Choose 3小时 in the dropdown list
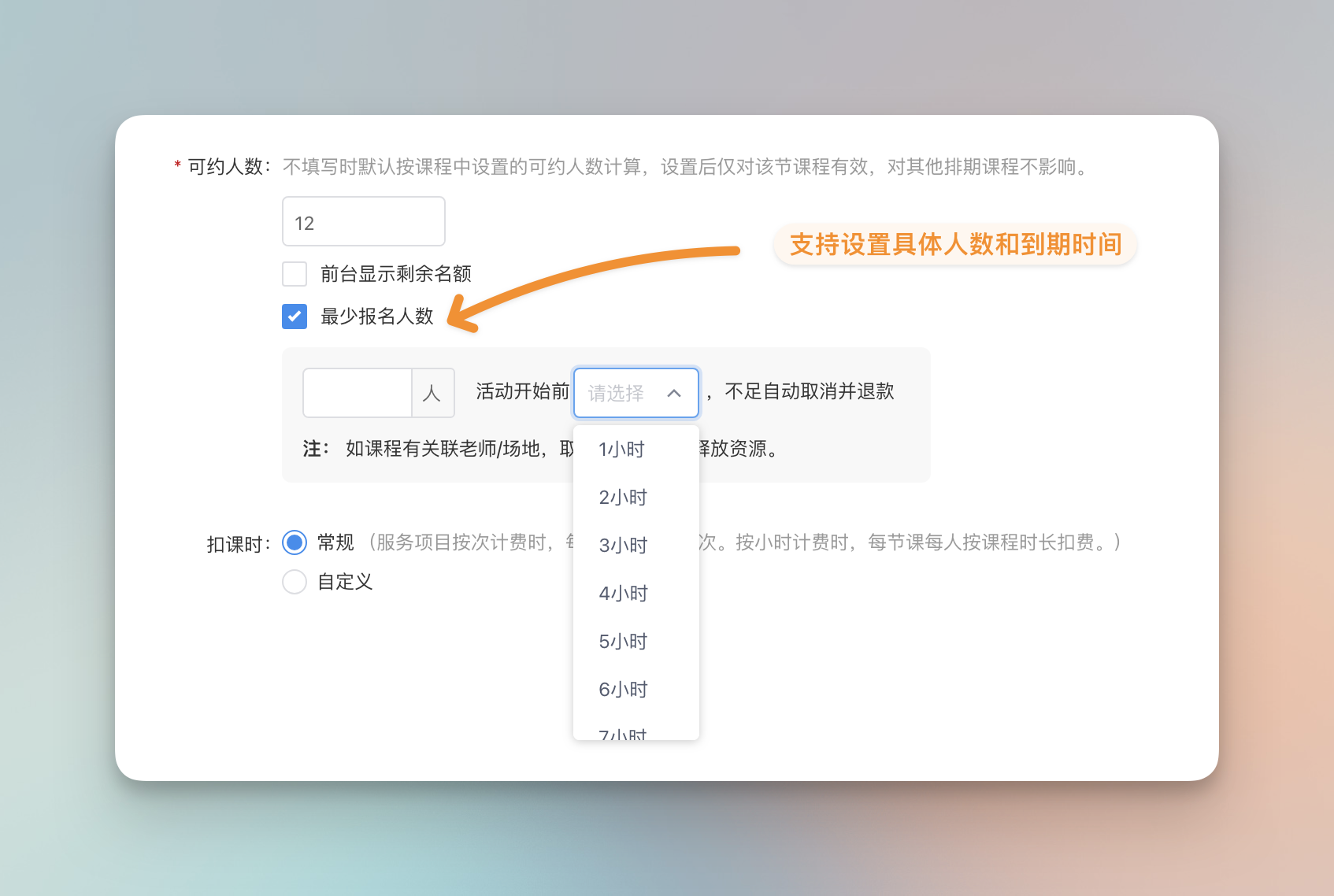Screen dimensions: 1334x896 [x=623, y=546]
